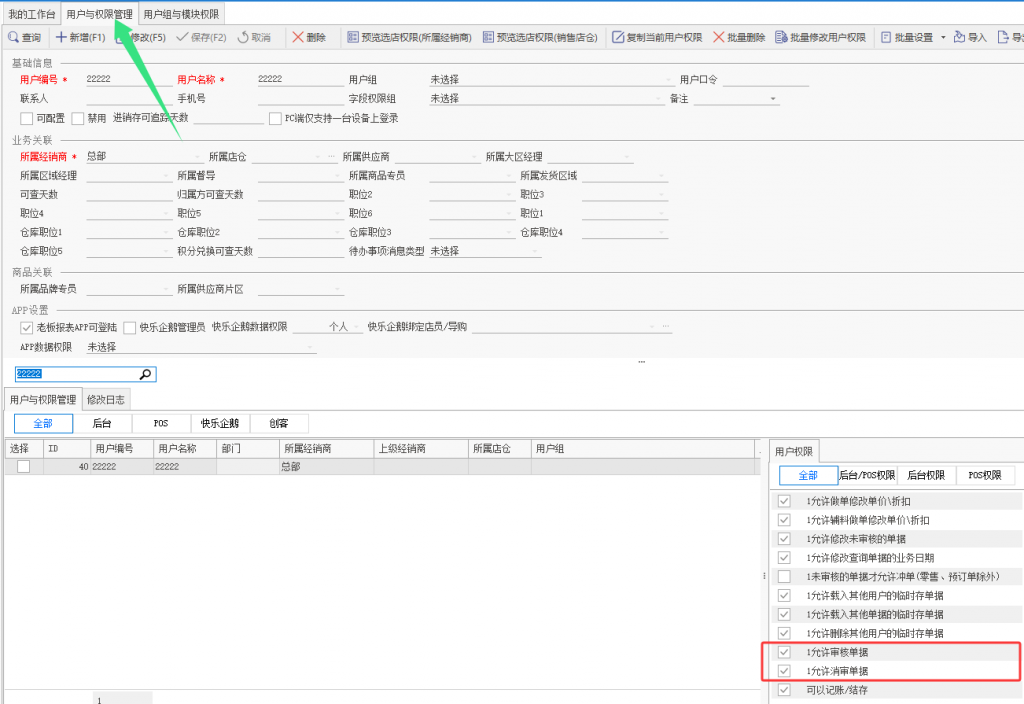Filter user list by 创客
The width and height of the screenshot is (1024, 704).
[279, 423]
